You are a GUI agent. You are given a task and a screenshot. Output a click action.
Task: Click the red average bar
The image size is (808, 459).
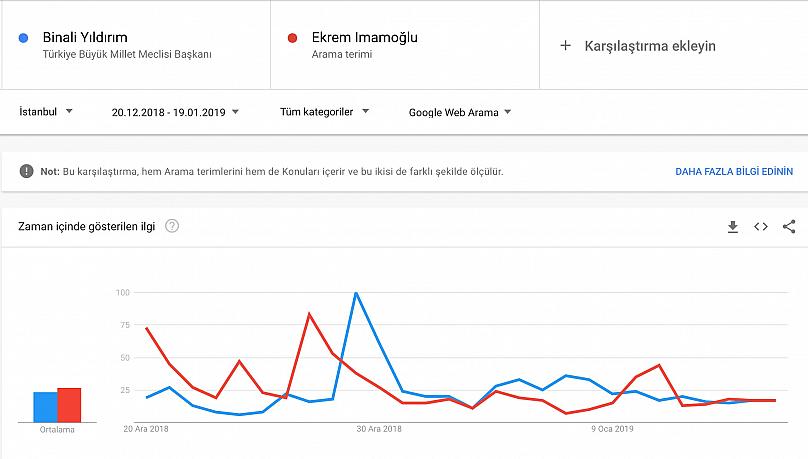click(x=69, y=405)
